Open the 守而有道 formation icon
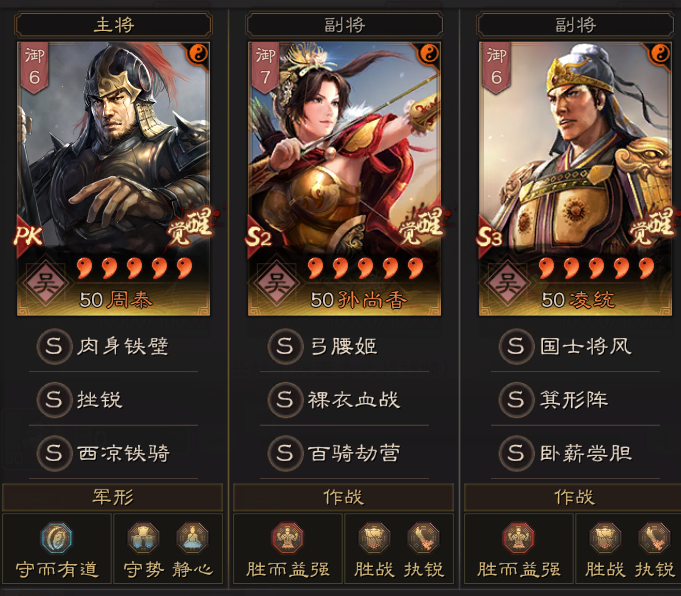 coord(56,538)
